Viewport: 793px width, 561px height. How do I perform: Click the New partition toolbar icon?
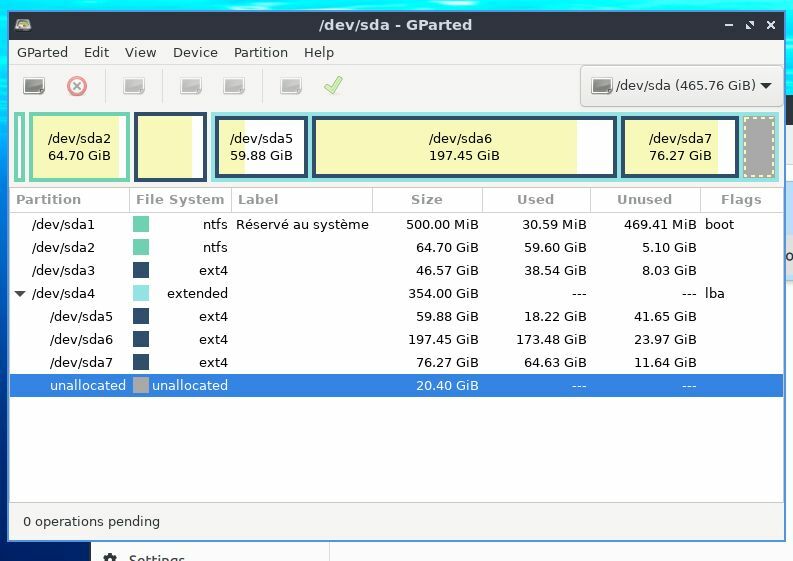[34, 86]
